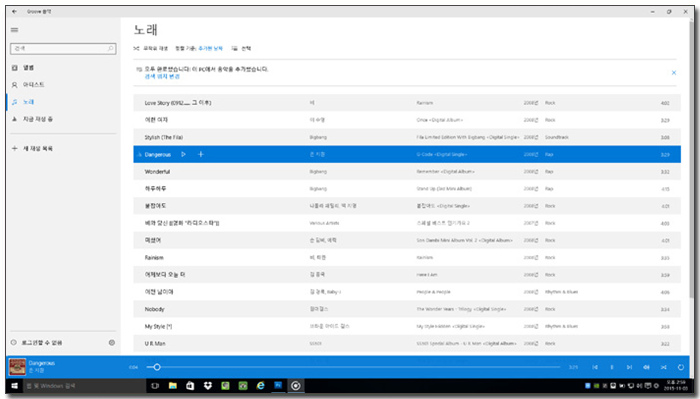Image resolution: width=700 pixels, height=399 pixels.
Task: Open the 아티스트 (Artists) section
Action: 62,85
